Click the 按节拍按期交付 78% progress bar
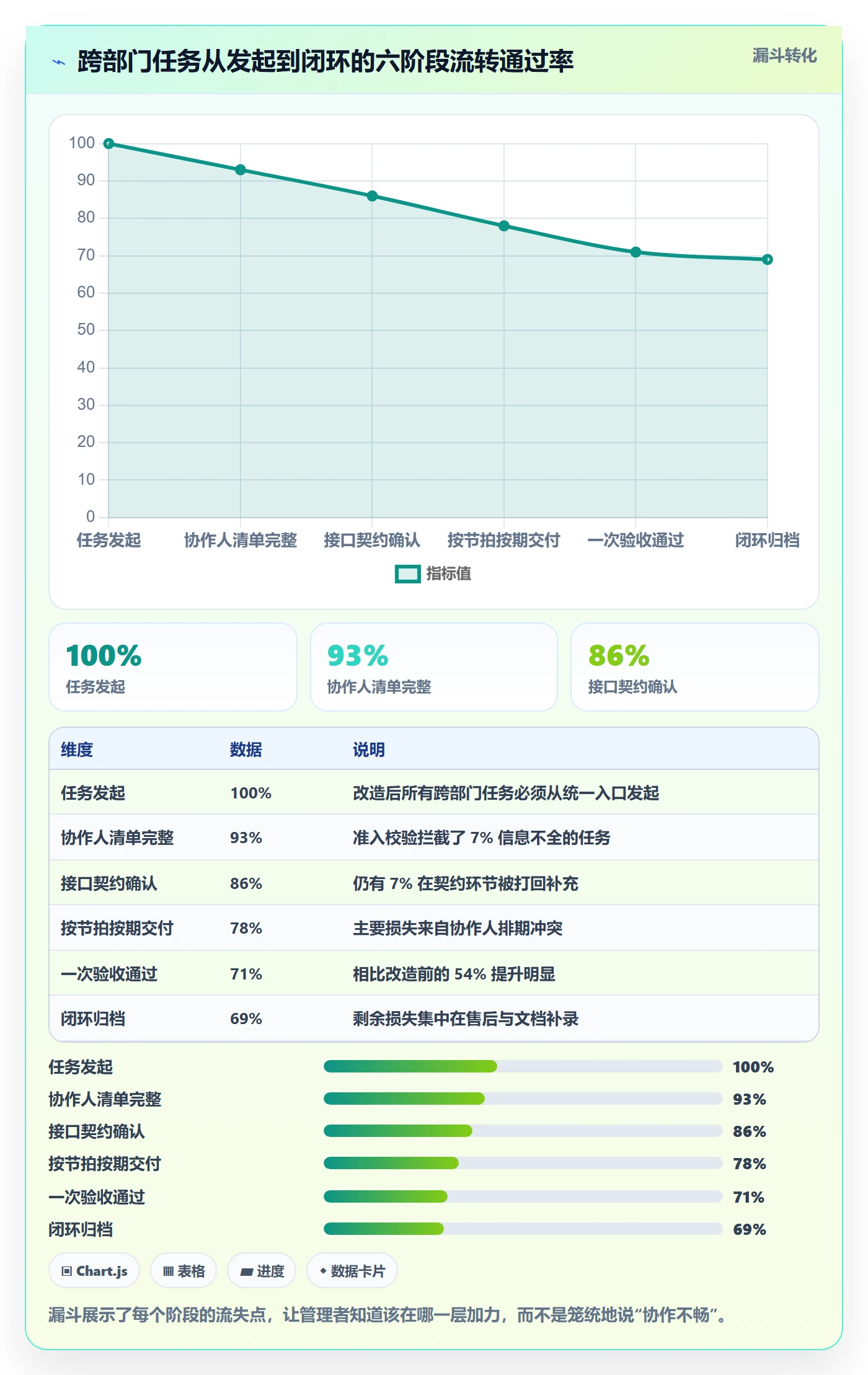The width and height of the screenshot is (868, 1375). pyautogui.click(x=523, y=1163)
